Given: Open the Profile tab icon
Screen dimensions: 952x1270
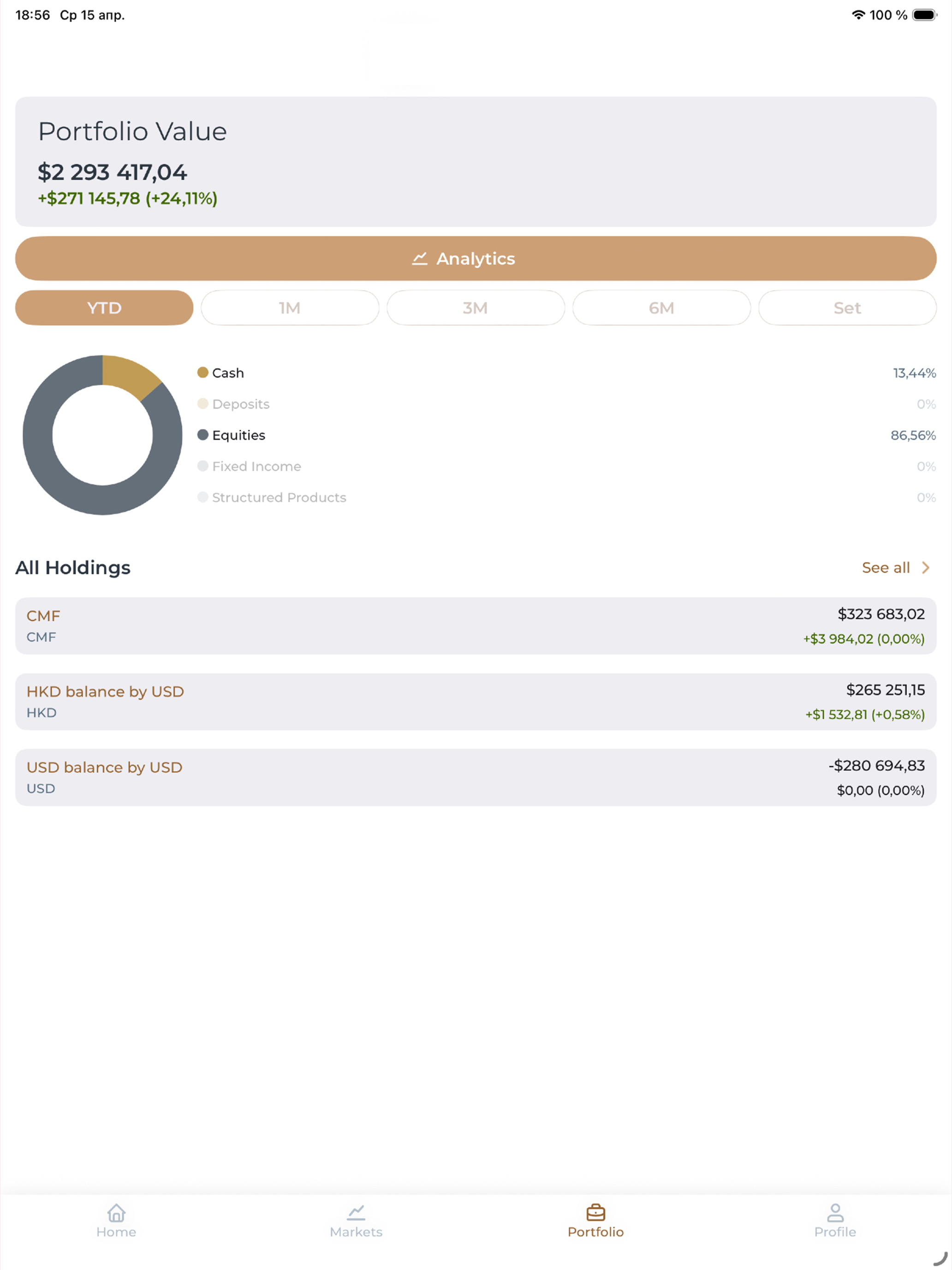Looking at the screenshot, I should 835,1213.
